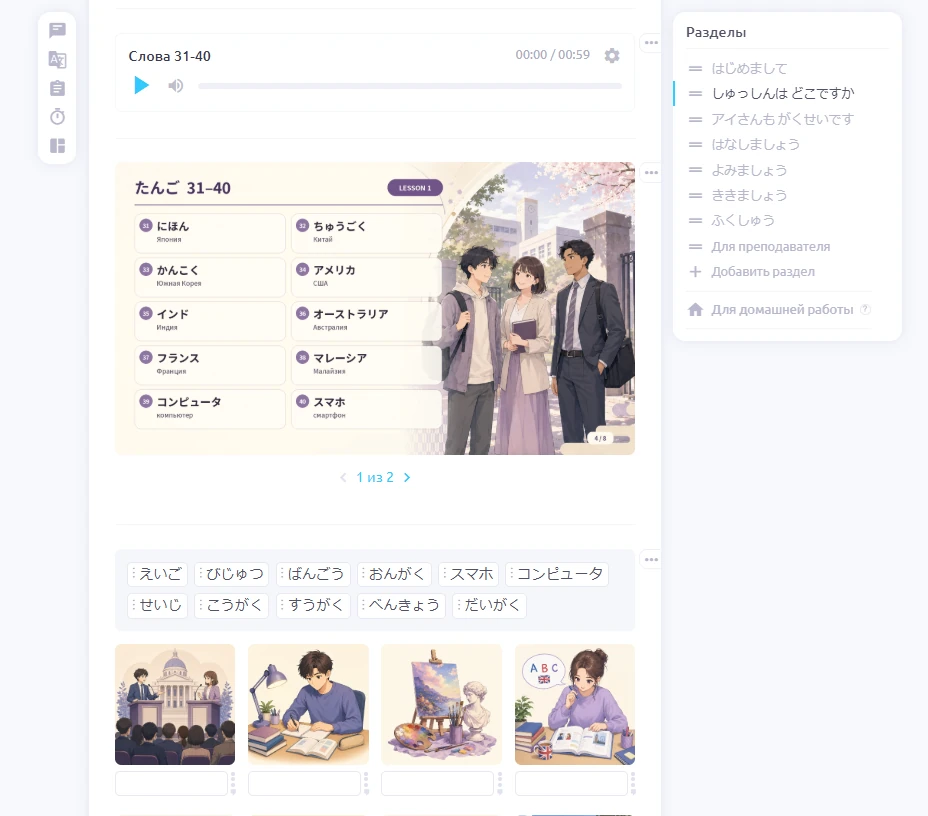Select the word chip こうがく
Viewport: 928px width, 816px height.
[232, 605]
